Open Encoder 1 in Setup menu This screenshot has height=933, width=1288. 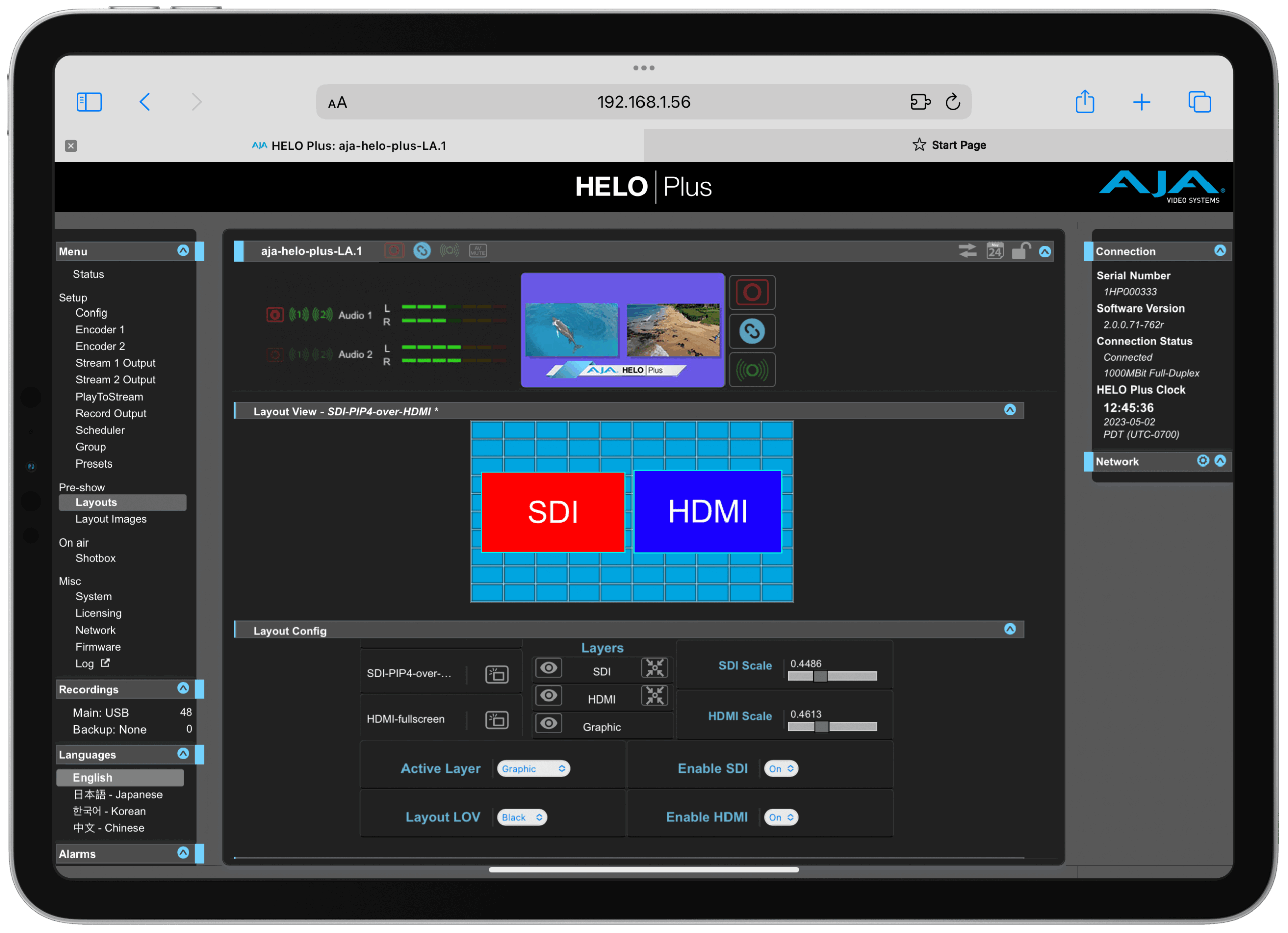100,329
